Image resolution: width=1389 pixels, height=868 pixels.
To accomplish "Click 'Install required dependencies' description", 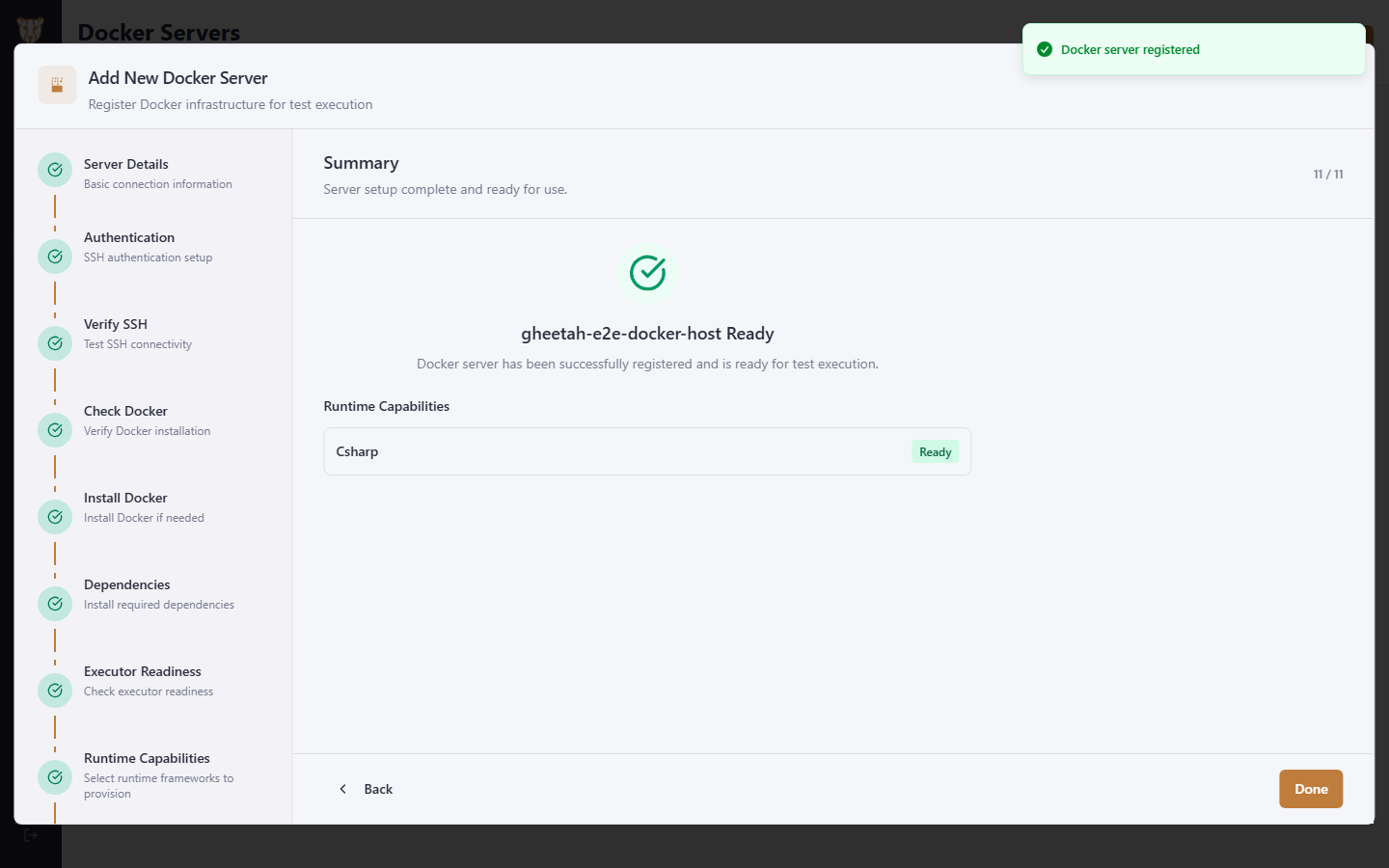I will (x=159, y=605).
